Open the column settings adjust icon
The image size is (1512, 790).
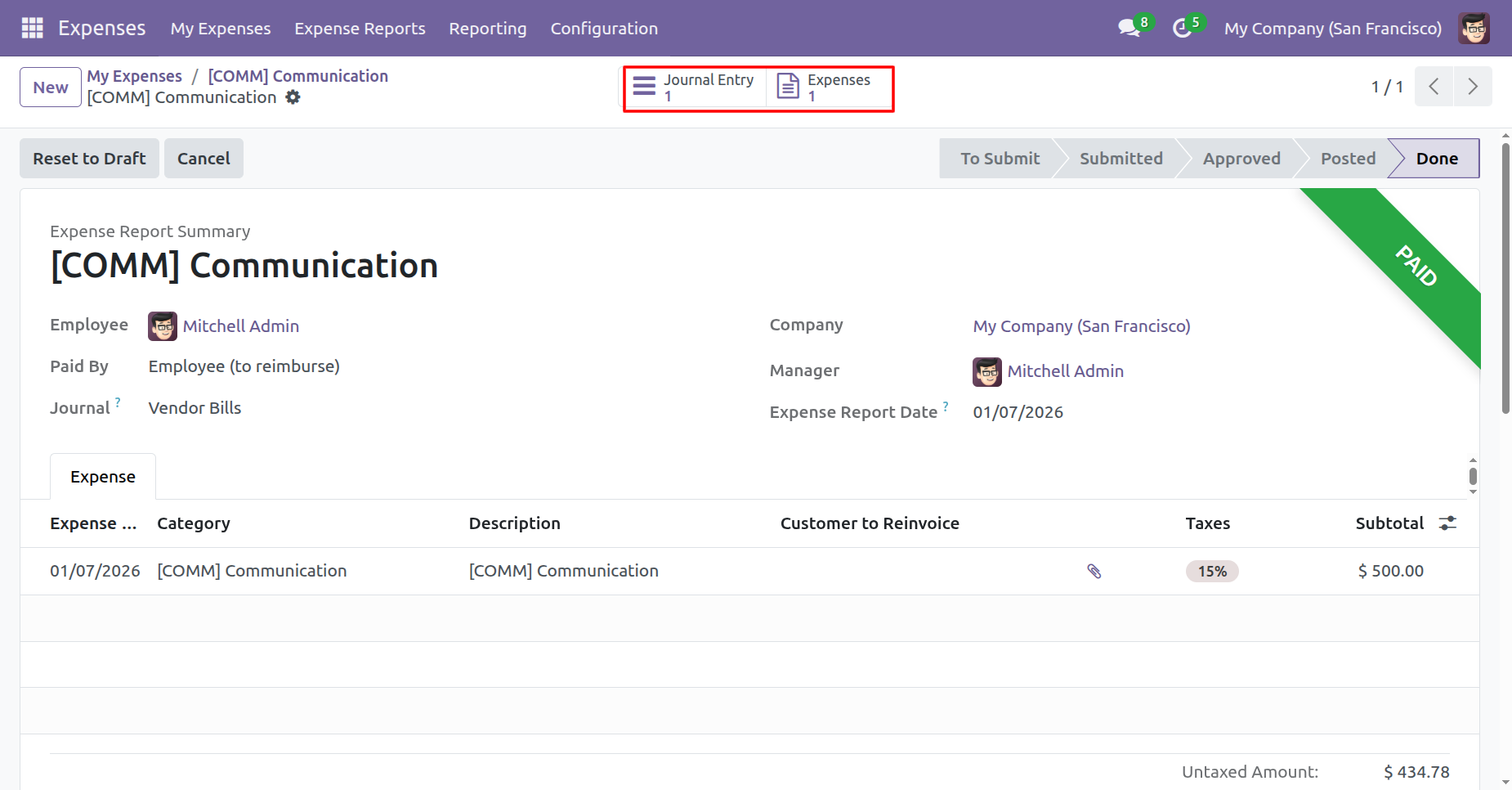pos(1447,523)
